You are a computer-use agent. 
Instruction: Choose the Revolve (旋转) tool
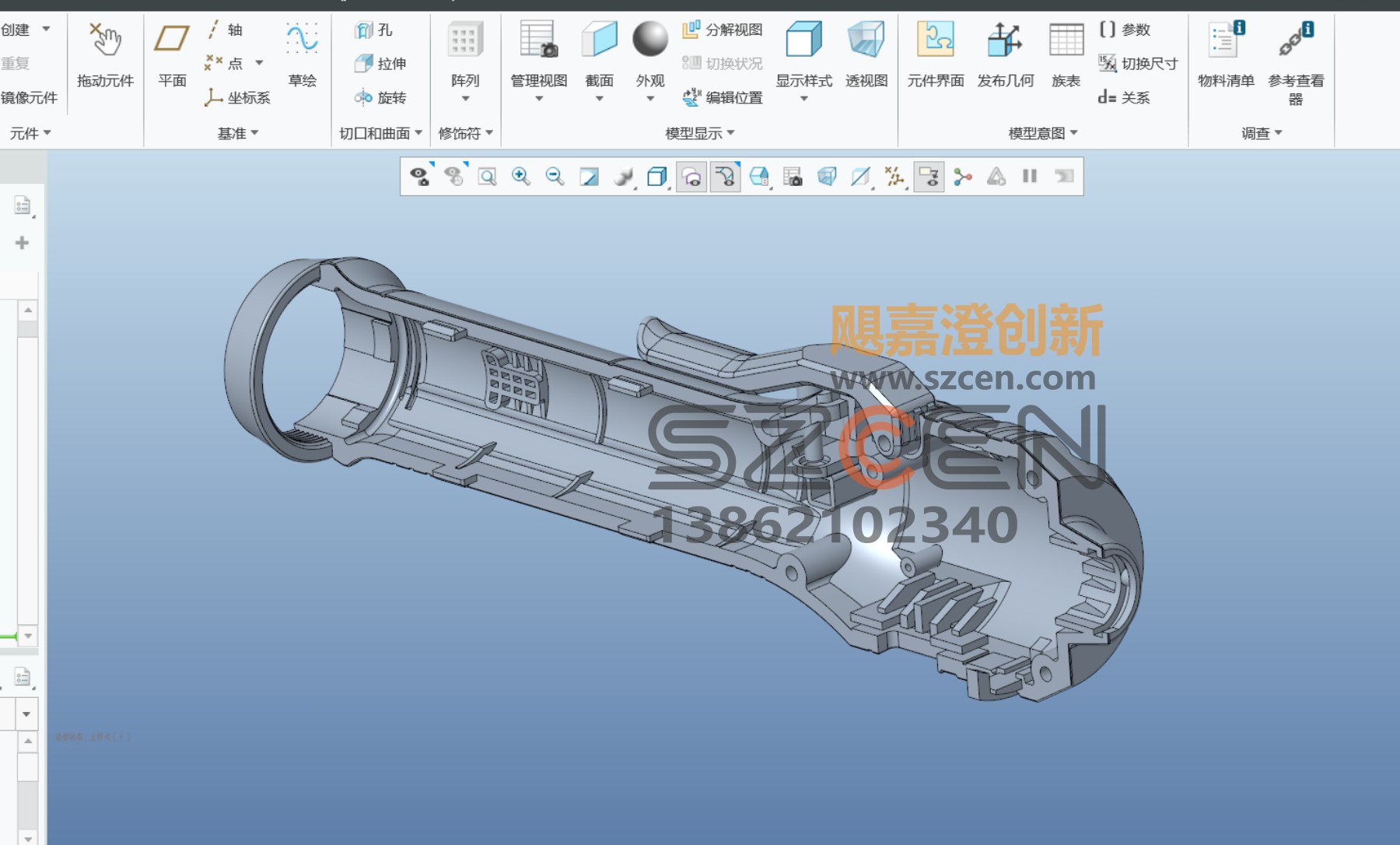point(380,97)
